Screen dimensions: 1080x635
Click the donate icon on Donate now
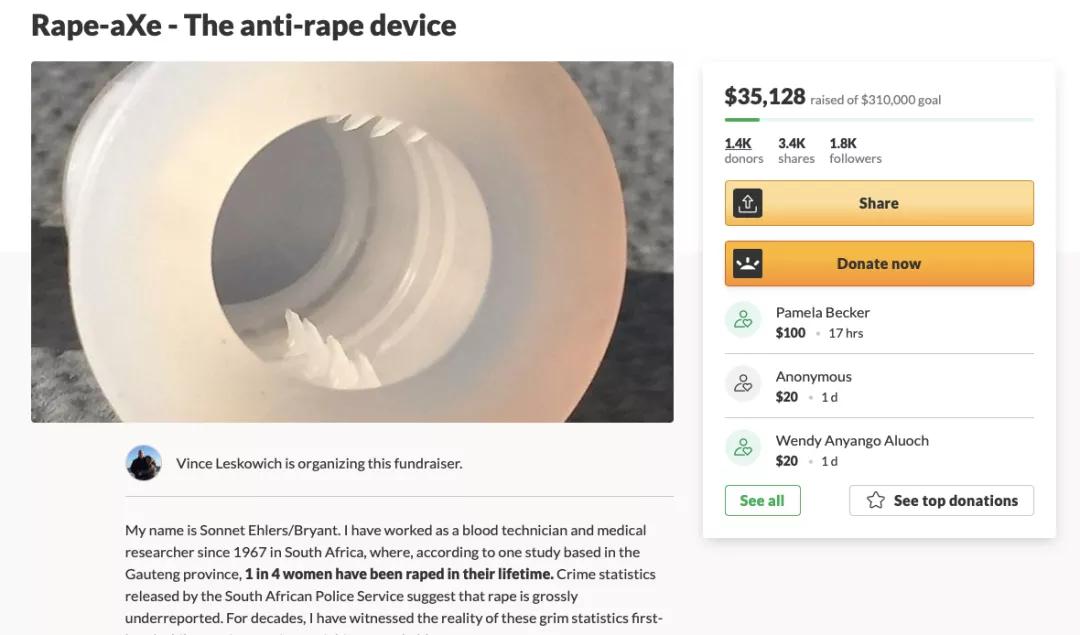click(747, 264)
